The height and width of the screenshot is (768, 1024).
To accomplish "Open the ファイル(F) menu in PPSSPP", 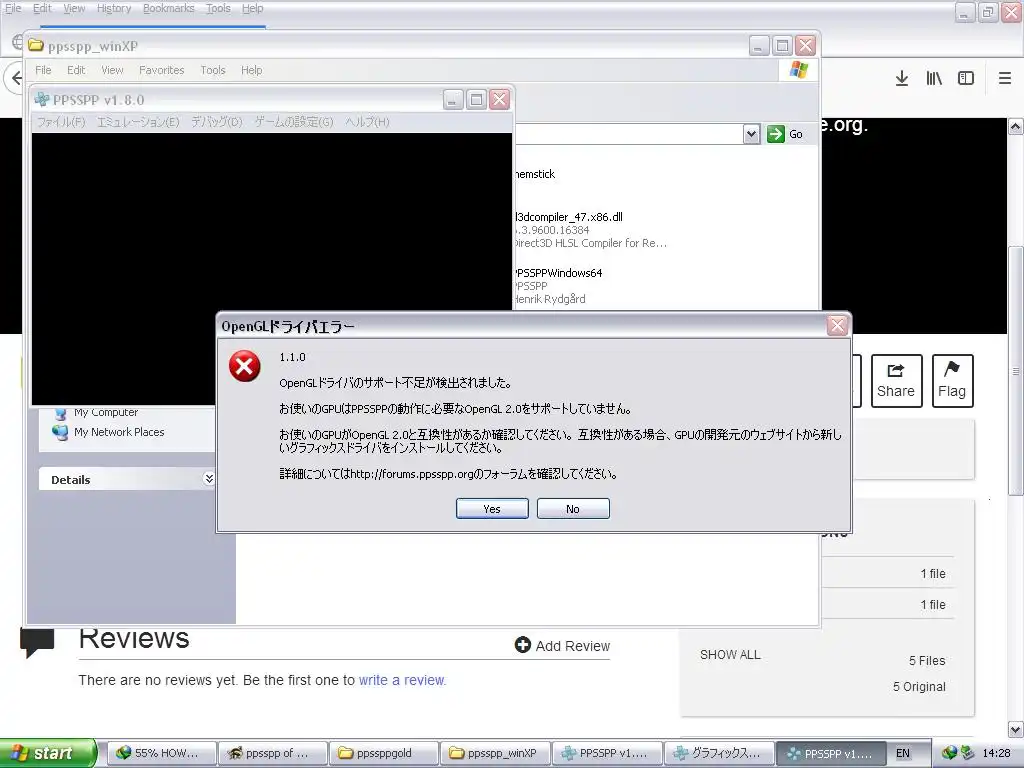I will [x=61, y=122].
